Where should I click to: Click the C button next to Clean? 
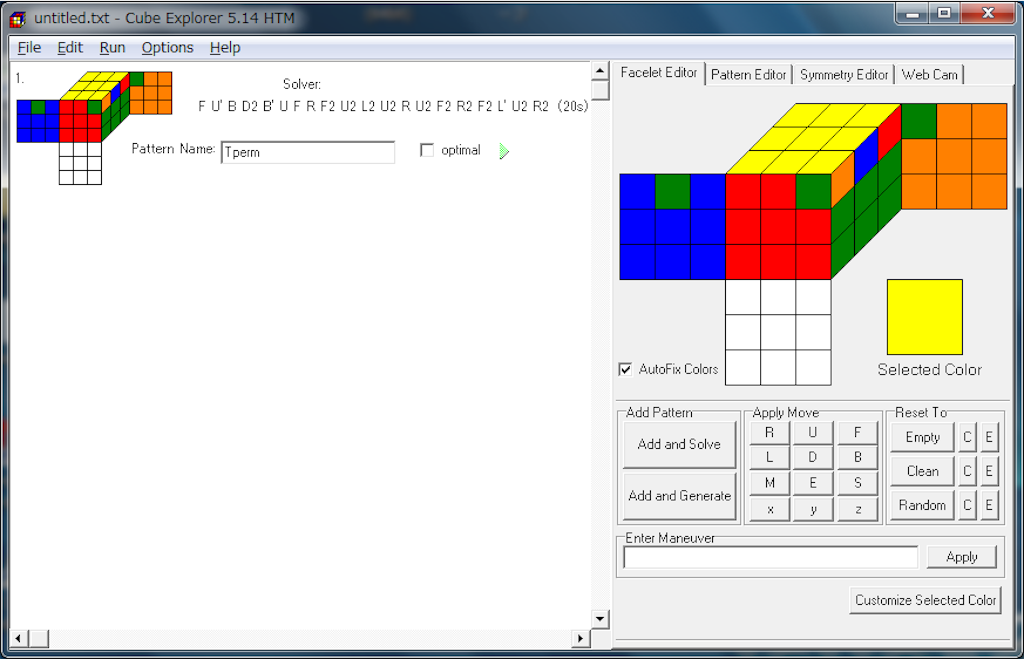967,471
